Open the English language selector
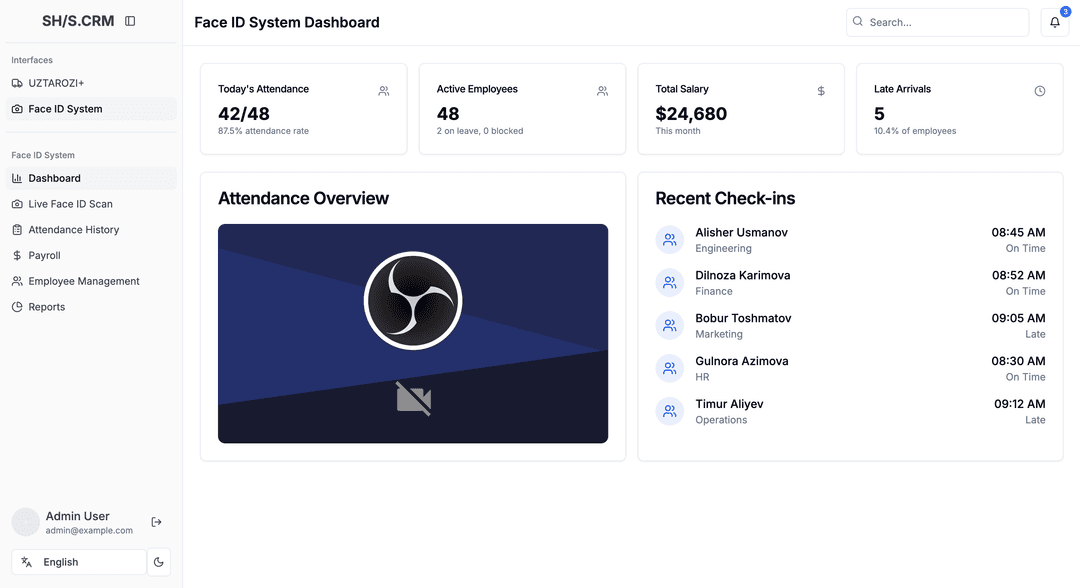The height and width of the screenshot is (588, 1080). pyautogui.click(x=78, y=562)
